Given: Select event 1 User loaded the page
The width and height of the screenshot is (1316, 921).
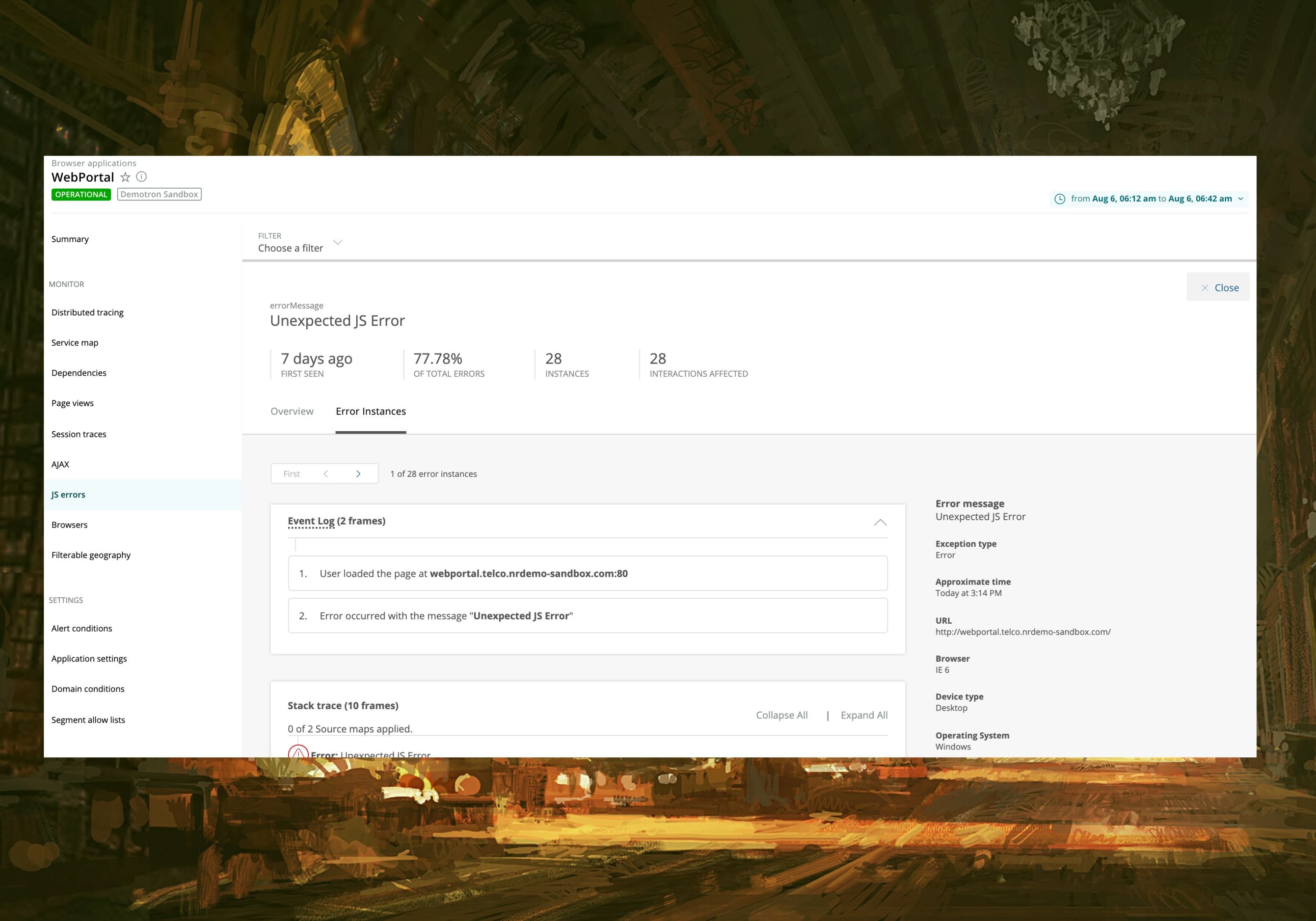Looking at the screenshot, I should 587,574.
